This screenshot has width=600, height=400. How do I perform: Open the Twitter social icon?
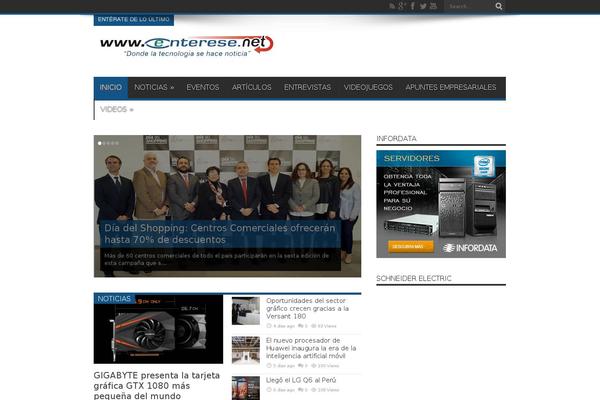423,6
